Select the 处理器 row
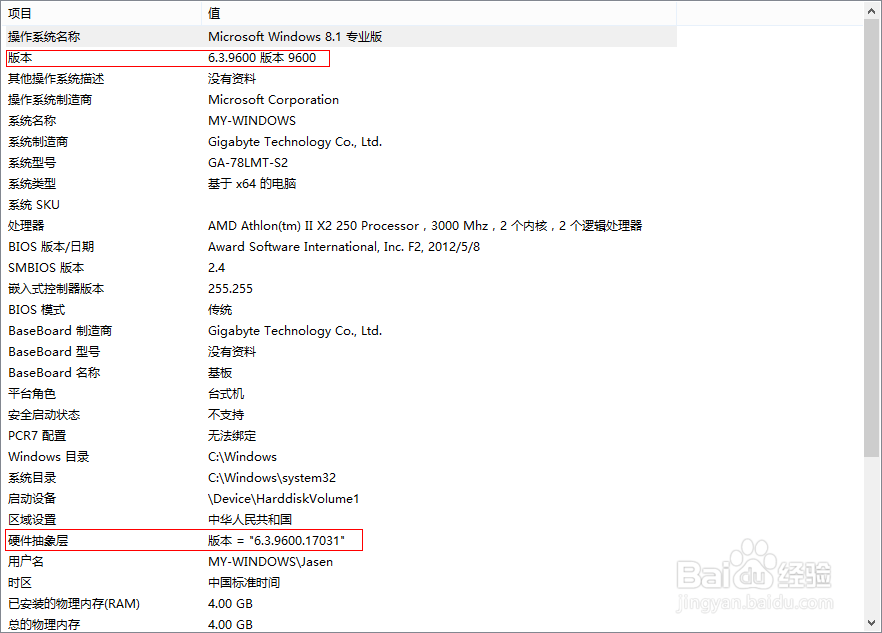Screen dimensions: 882x633 [339, 226]
